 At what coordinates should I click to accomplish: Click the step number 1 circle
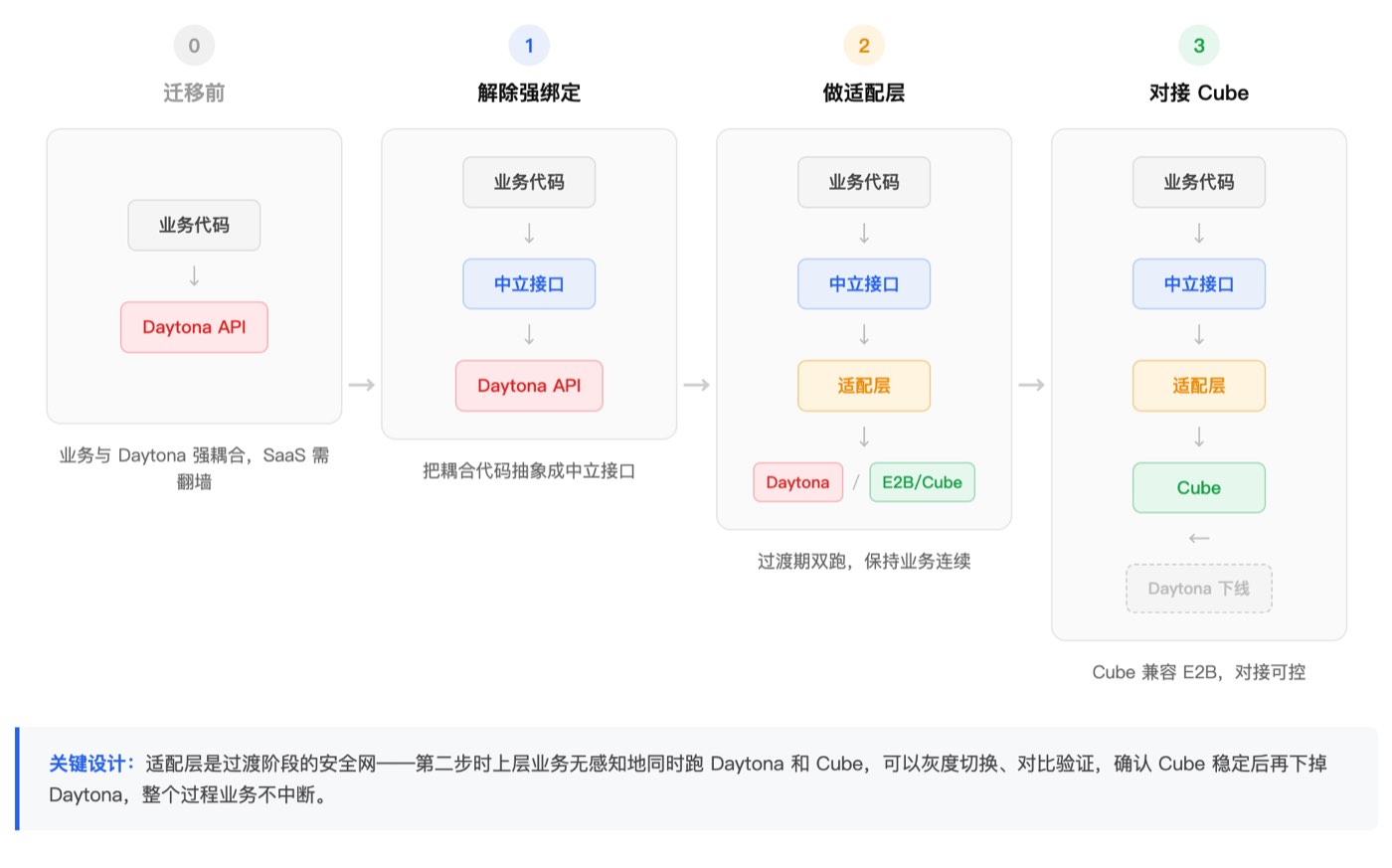tap(529, 46)
